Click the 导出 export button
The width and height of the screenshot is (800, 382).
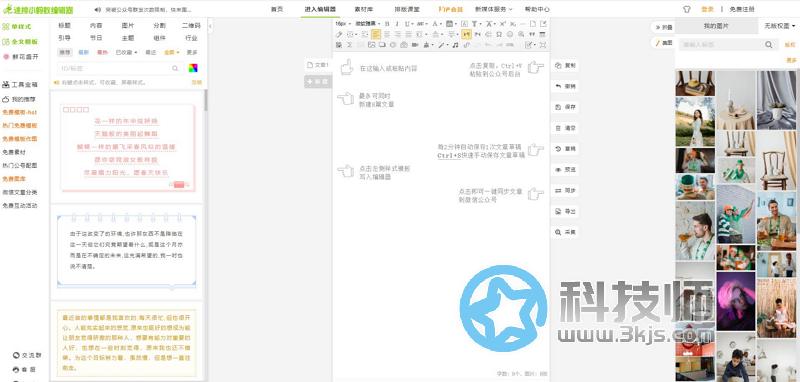[x=565, y=211]
